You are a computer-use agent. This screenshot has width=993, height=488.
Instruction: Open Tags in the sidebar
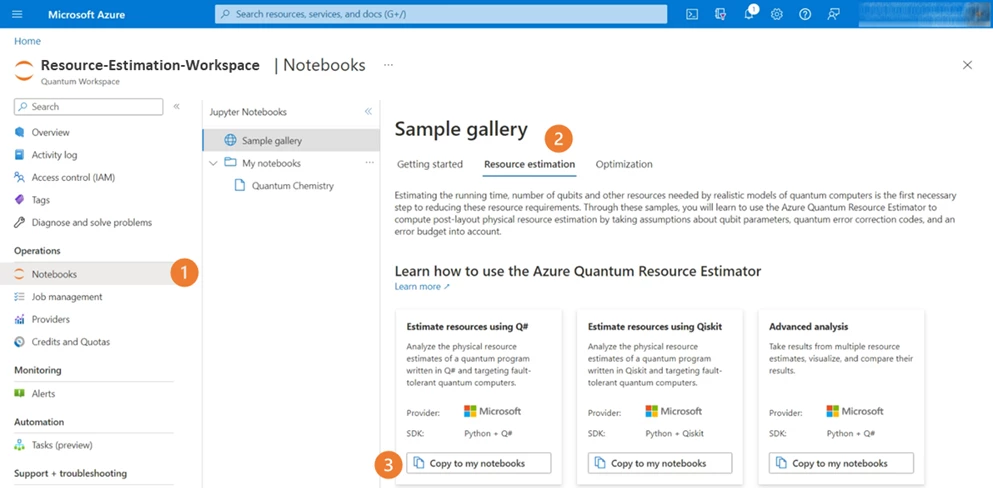pyautogui.click(x=41, y=200)
